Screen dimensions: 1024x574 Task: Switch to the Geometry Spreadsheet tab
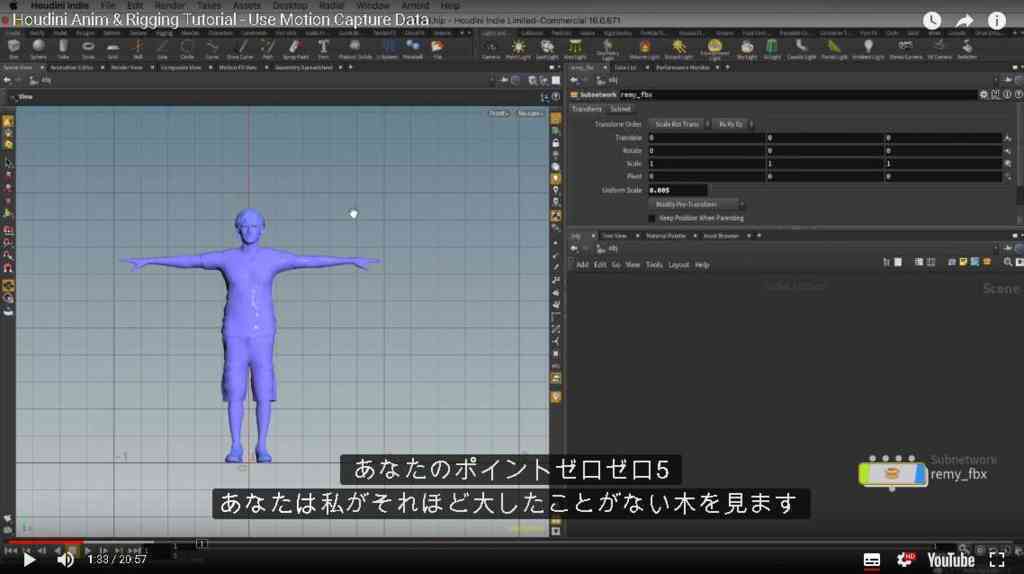pyautogui.click(x=304, y=67)
